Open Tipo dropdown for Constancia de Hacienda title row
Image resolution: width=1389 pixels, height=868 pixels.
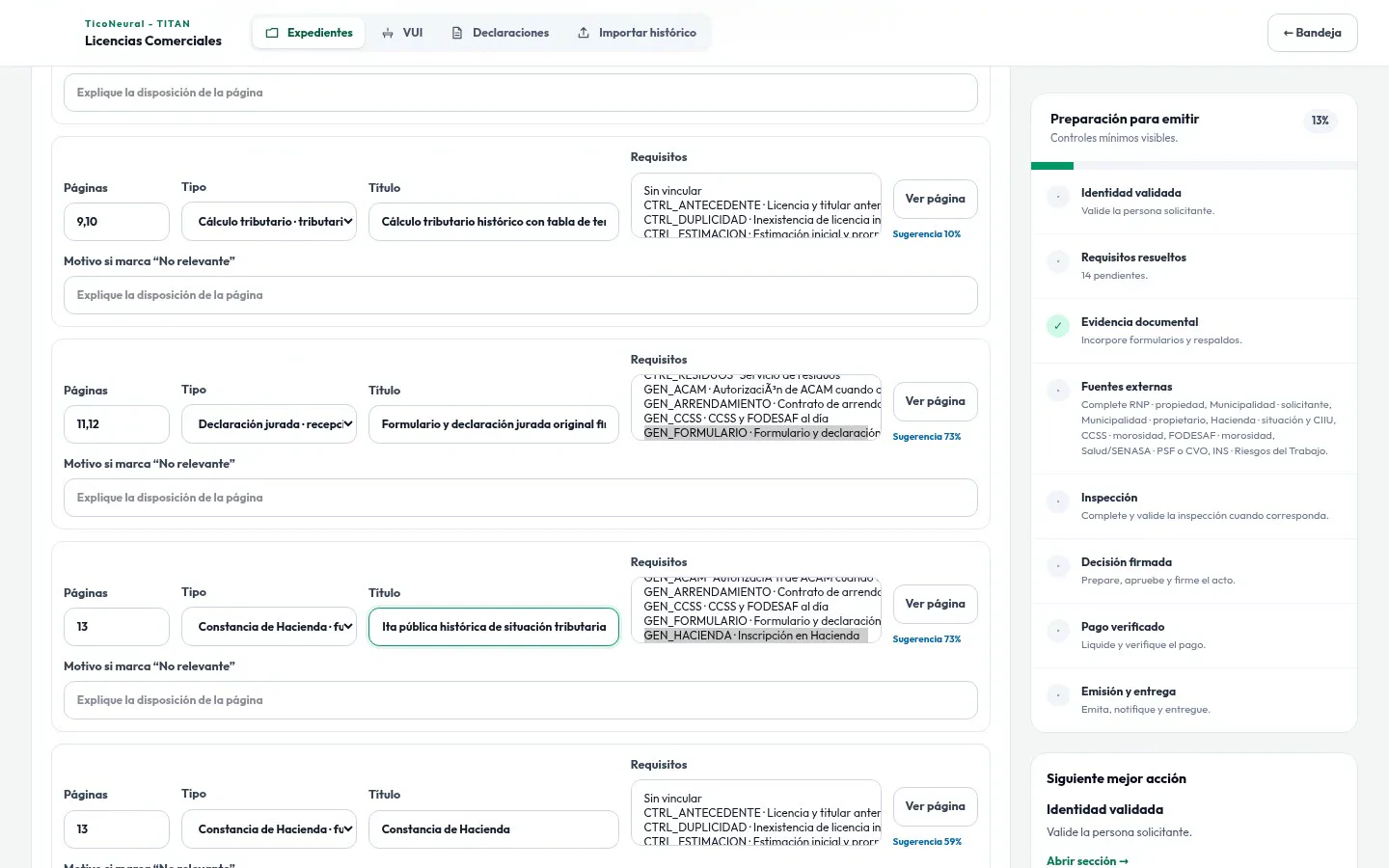click(x=269, y=829)
